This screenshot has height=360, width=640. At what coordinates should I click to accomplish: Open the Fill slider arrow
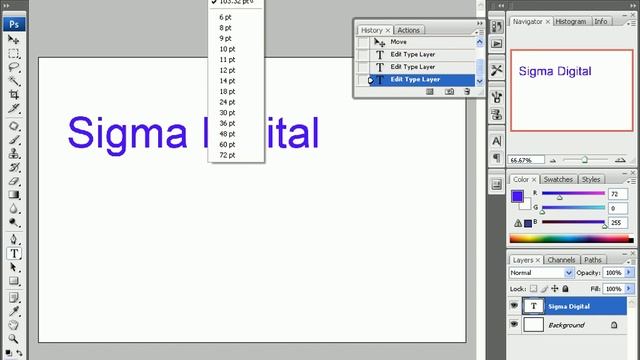pos(629,289)
